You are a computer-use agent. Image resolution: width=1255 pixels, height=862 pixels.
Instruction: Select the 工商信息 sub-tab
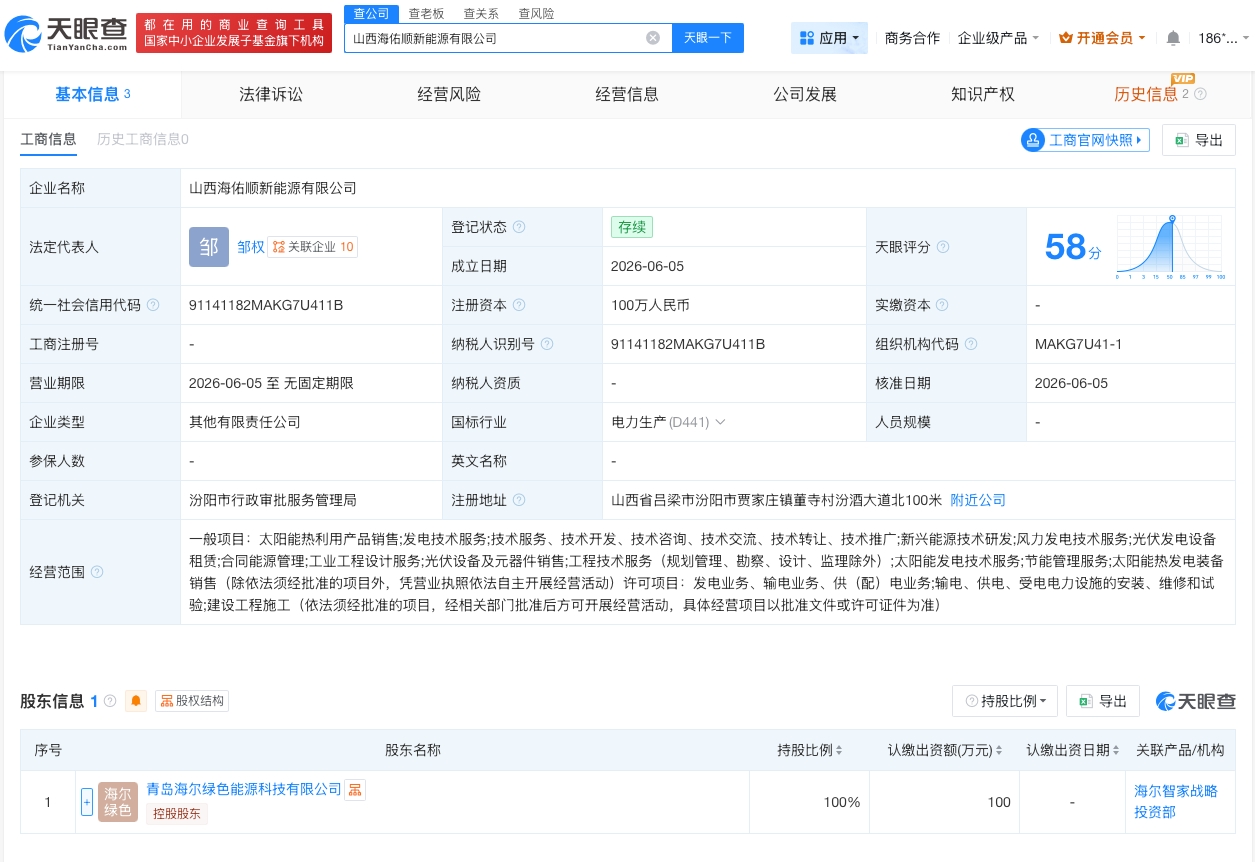(48, 139)
